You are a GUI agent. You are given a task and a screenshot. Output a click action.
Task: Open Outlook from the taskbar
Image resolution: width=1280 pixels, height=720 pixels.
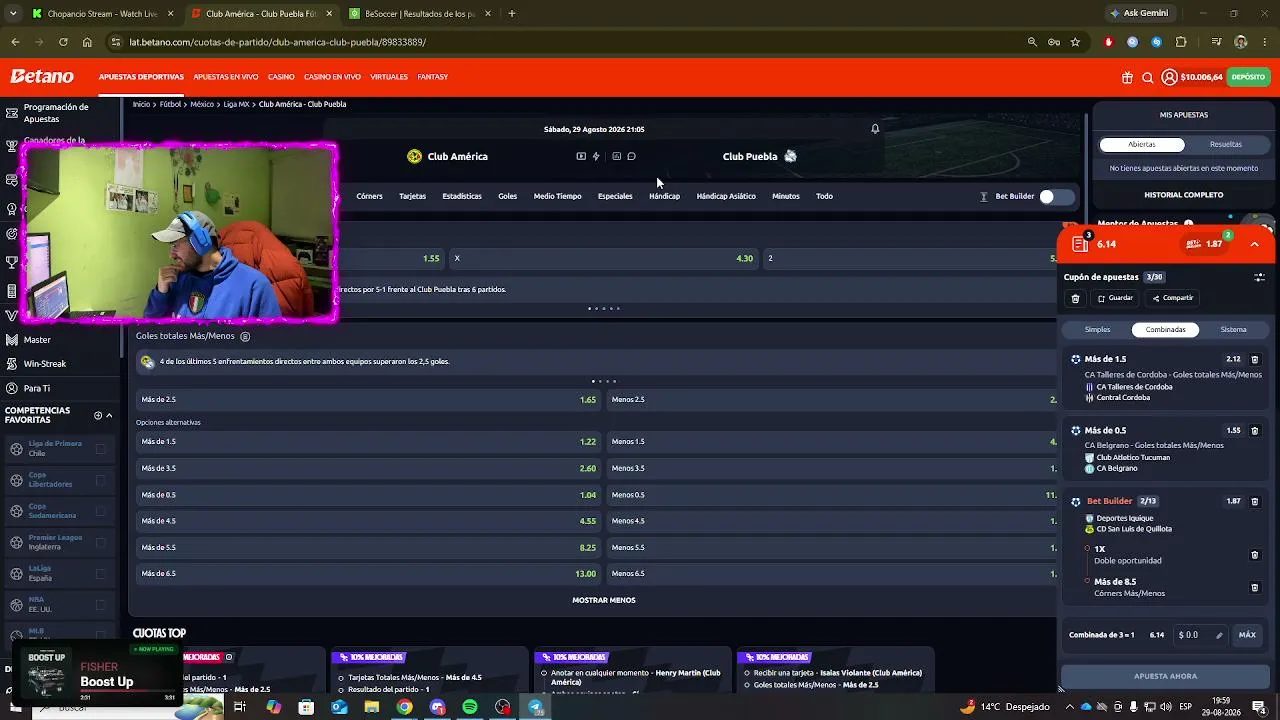click(x=339, y=707)
